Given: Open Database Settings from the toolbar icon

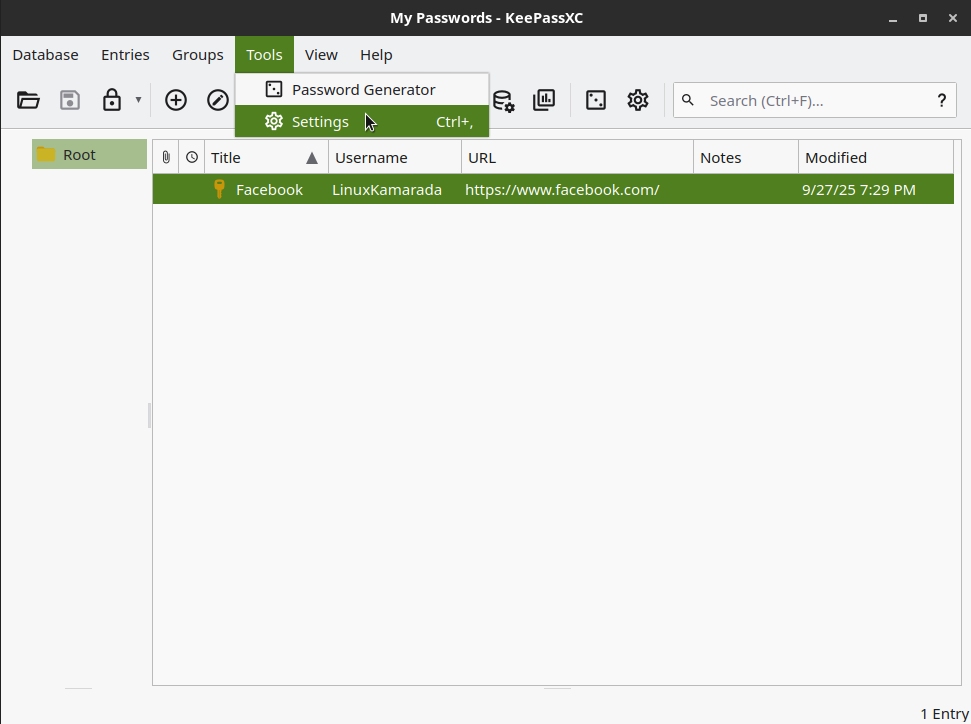Looking at the screenshot, I should click(503, 100).
